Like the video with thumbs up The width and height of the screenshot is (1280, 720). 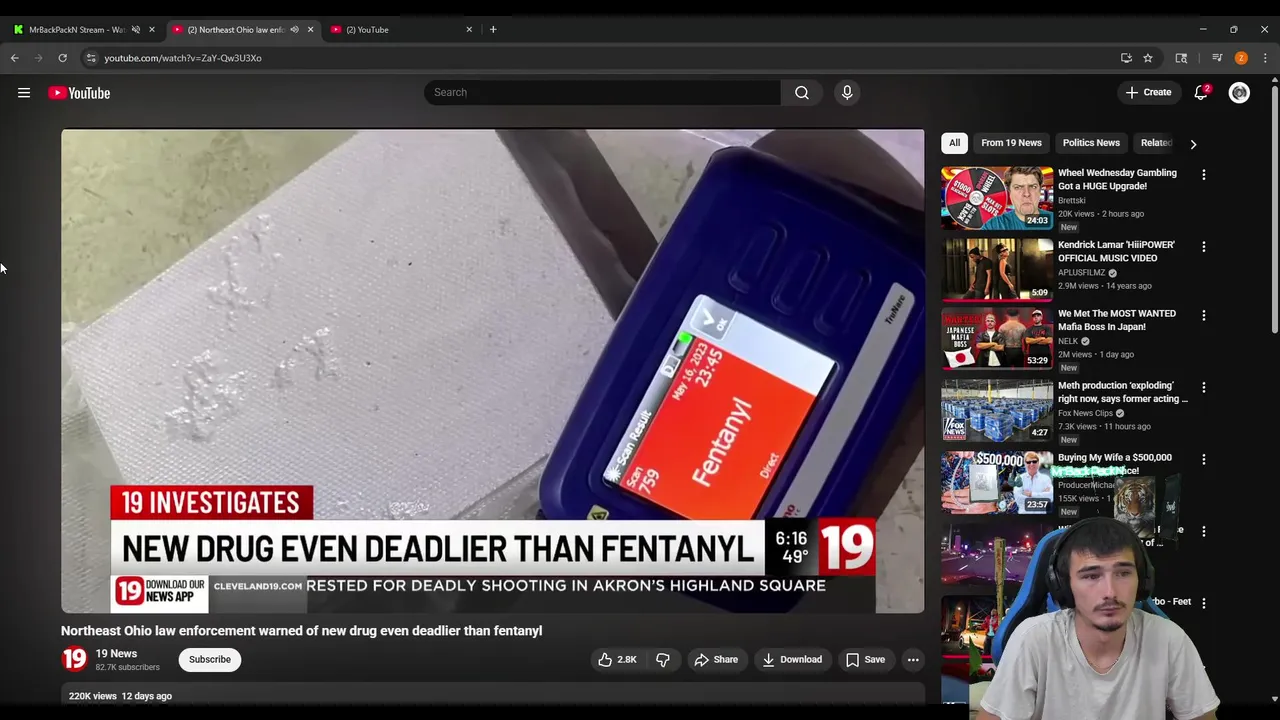[x=617, y=660]
